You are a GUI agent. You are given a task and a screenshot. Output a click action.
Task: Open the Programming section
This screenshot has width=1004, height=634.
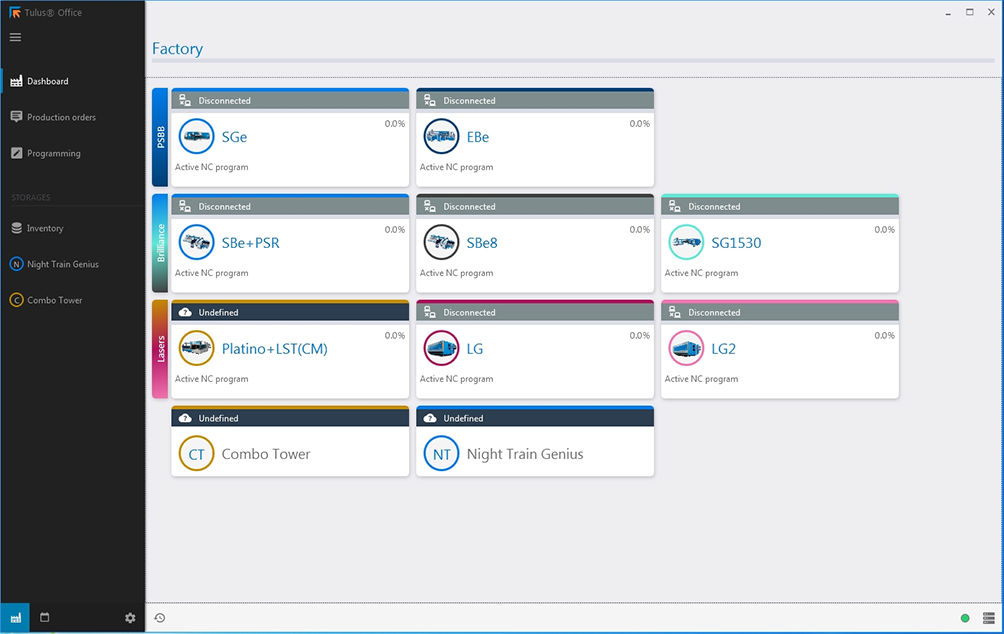point(53,153)
